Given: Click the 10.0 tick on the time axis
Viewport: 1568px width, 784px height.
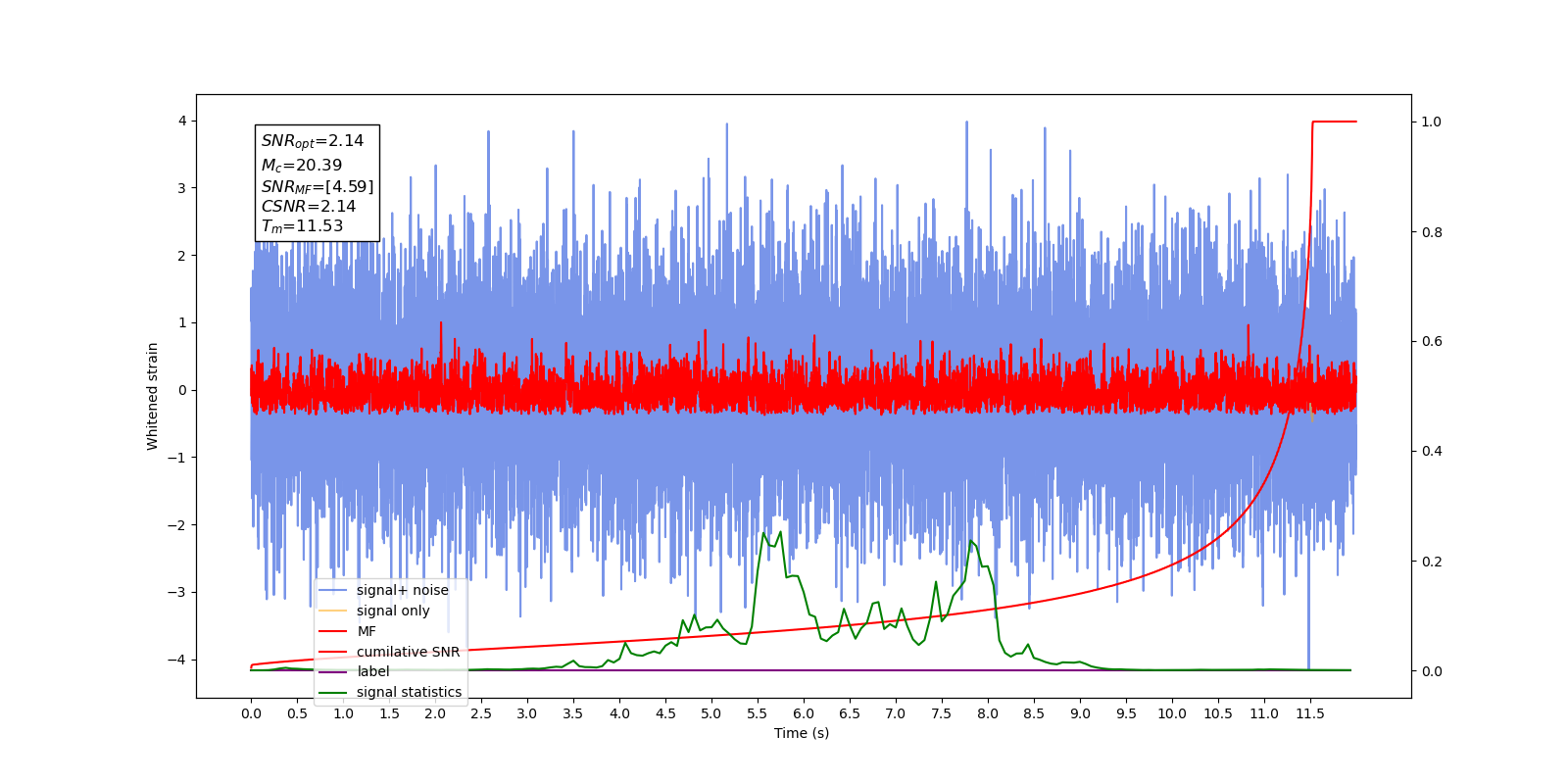Looking at the screenshot, I should coord(1172,713).
